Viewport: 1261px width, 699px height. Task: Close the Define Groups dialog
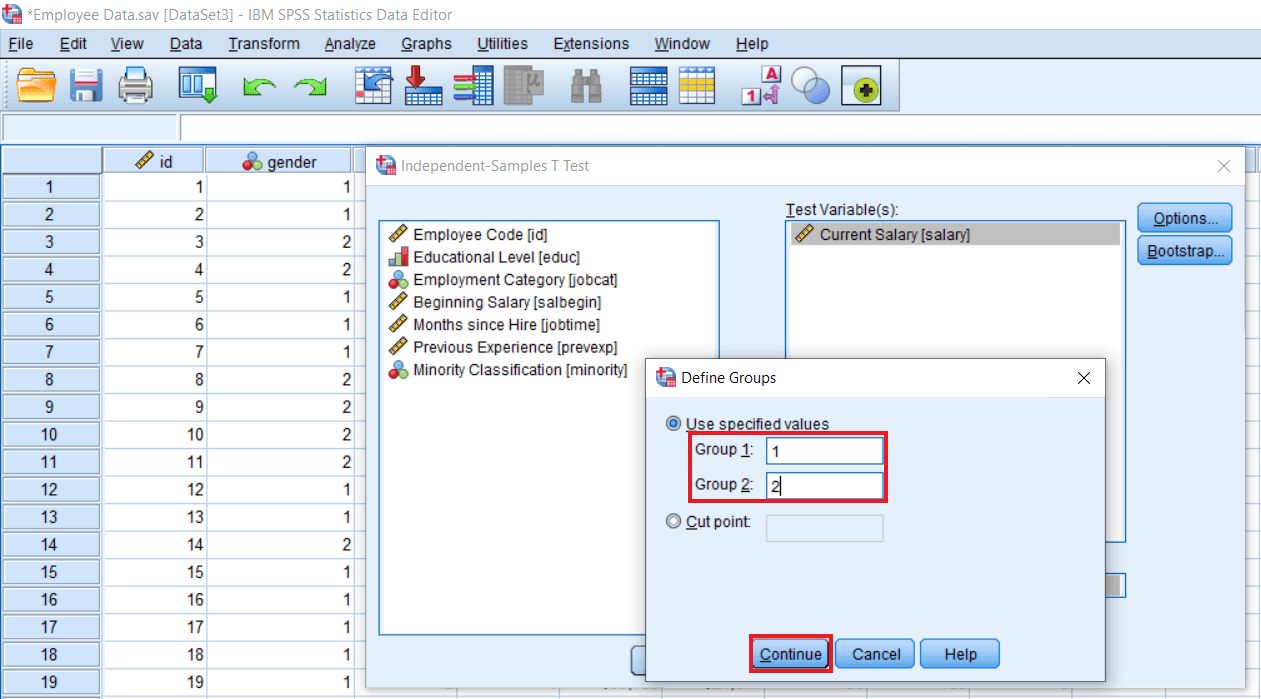pyautogui.click(x=1084, y=378)
